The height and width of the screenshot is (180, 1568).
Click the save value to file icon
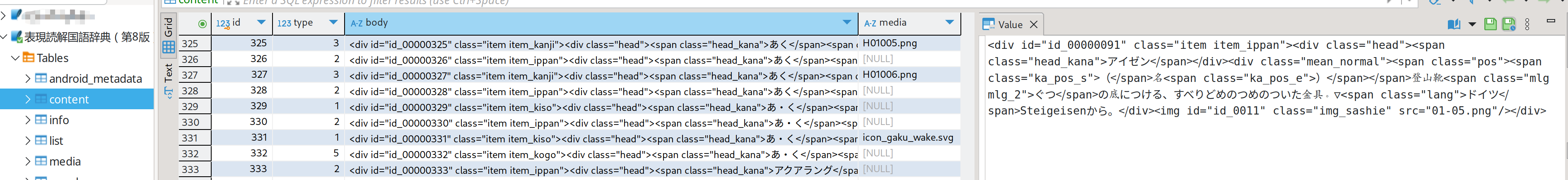(x=1490, y=24)
